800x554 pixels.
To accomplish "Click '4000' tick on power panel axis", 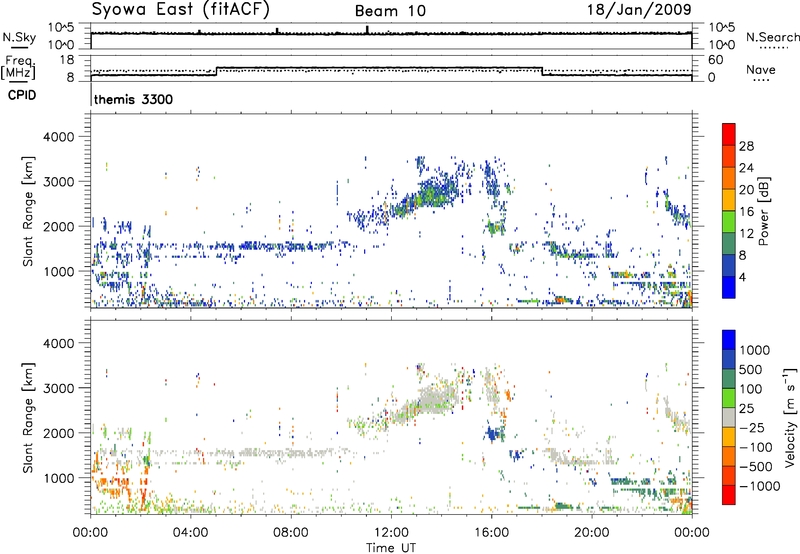I will tap(59, 137).
